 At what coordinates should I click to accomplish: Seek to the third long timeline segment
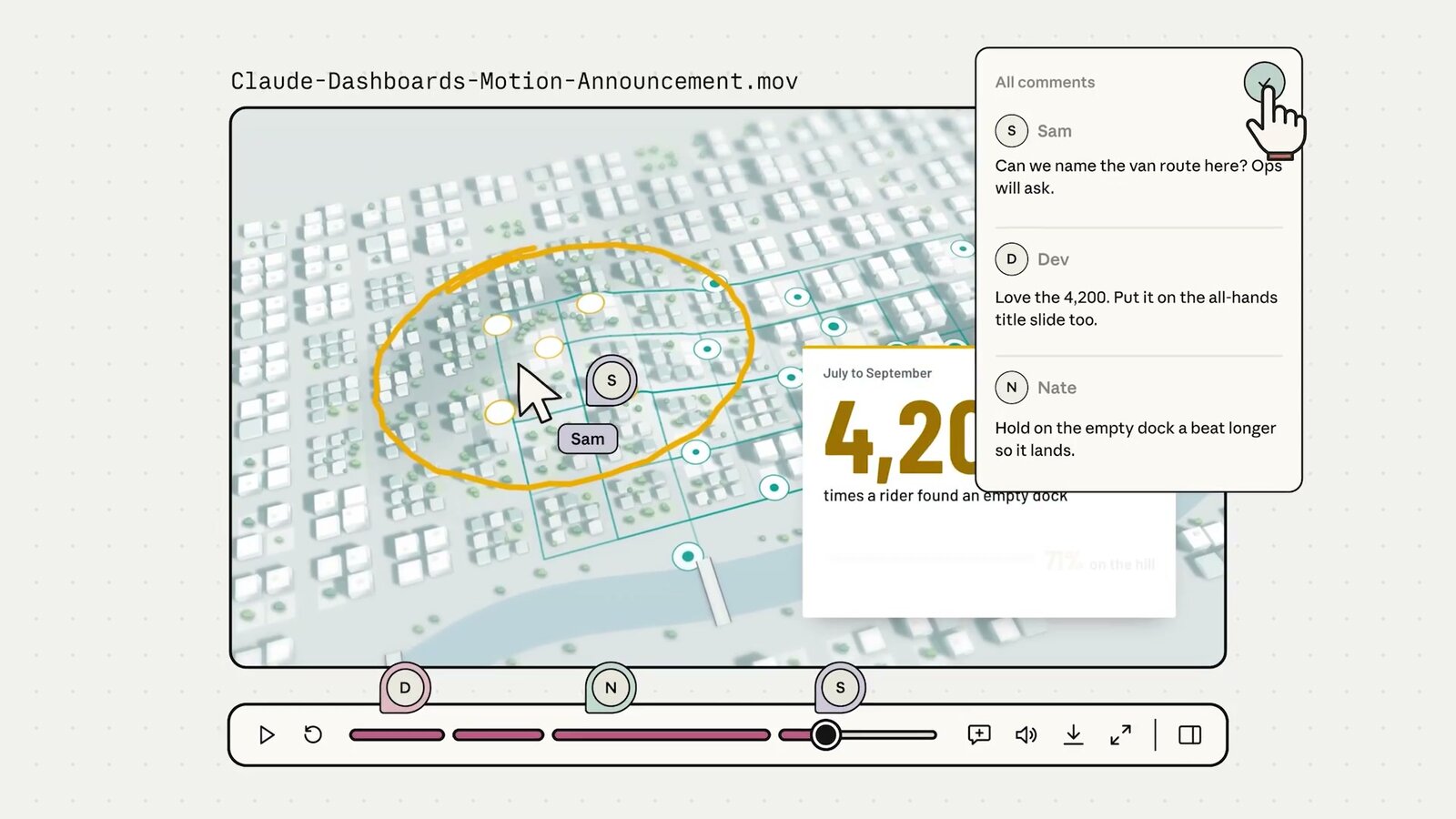[x=661, y=734]
